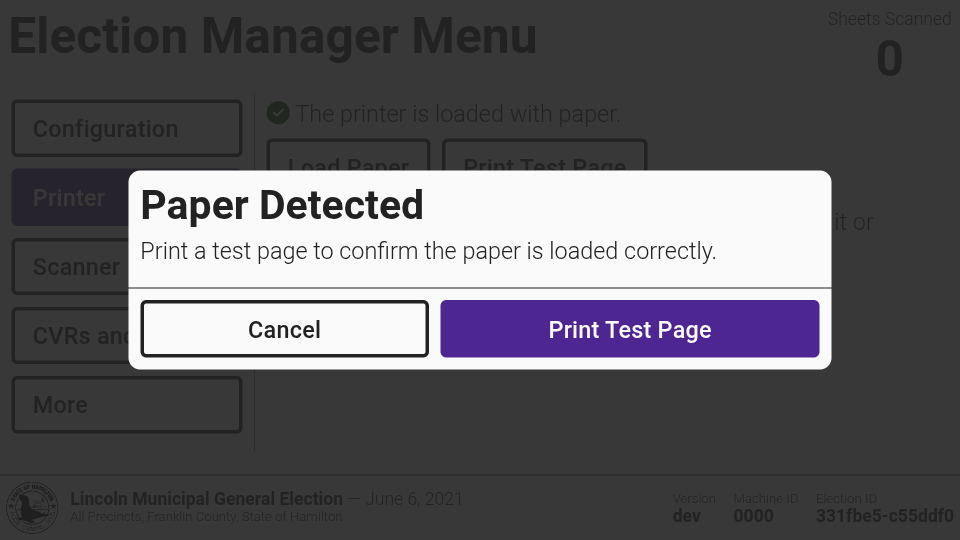This screenshot has height=540, width=960.
Task: Click the dialog's test page instruction text
Action: click(428, 251)
